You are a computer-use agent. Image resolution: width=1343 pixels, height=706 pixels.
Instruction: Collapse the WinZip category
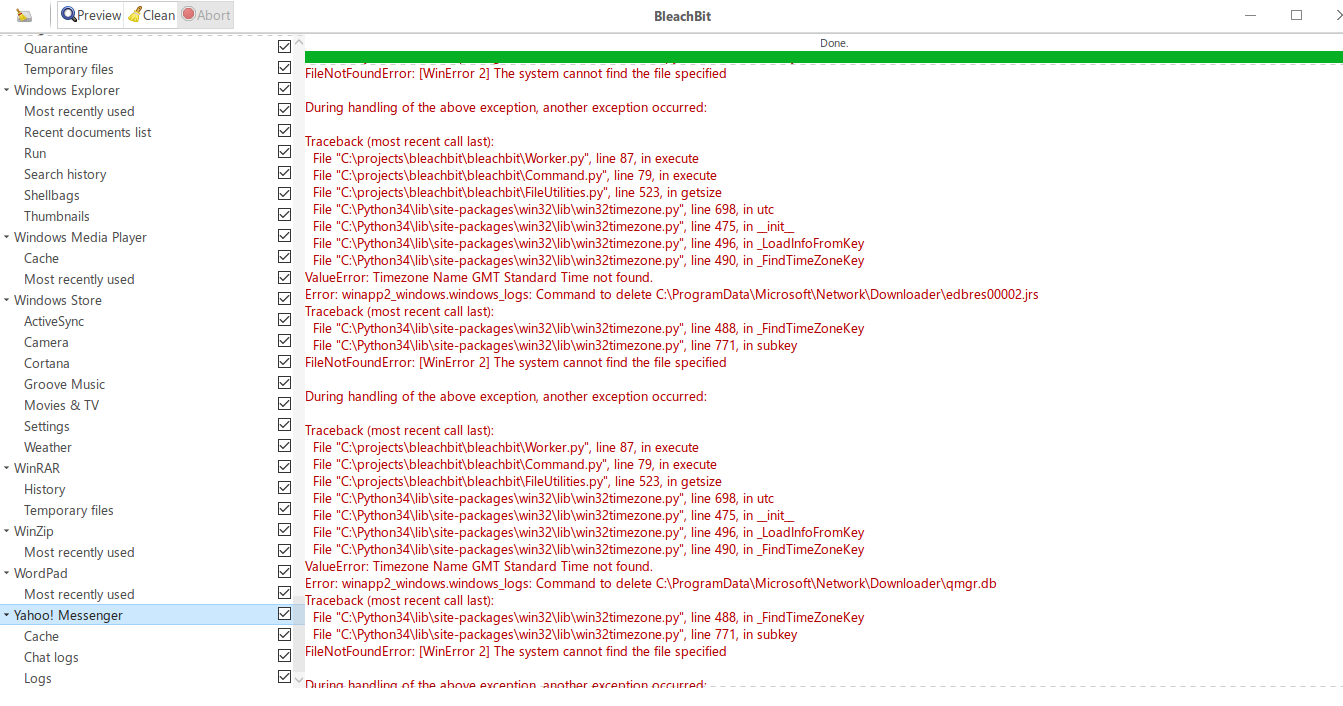click(8, 531)
